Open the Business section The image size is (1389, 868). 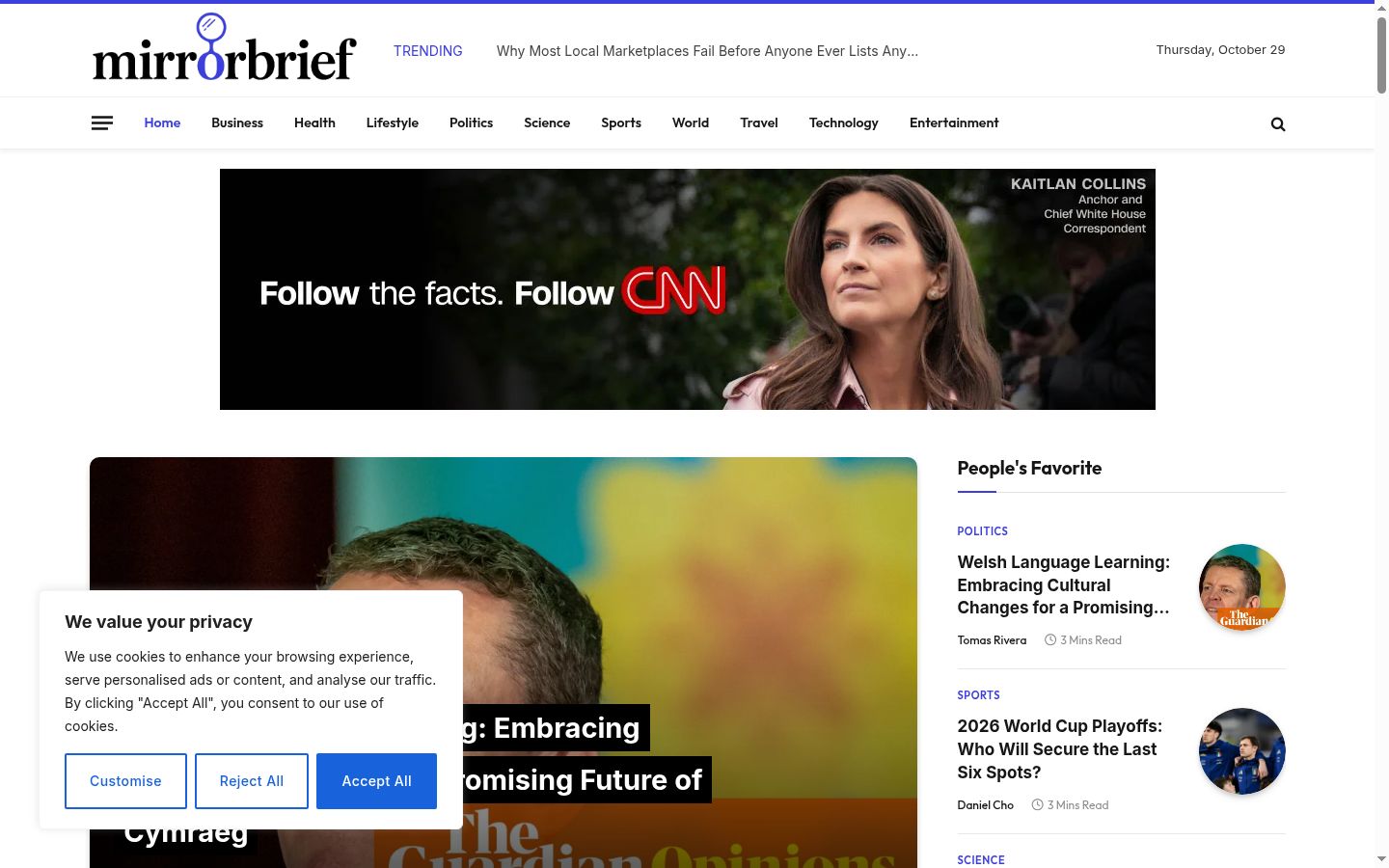coord(237,122)
